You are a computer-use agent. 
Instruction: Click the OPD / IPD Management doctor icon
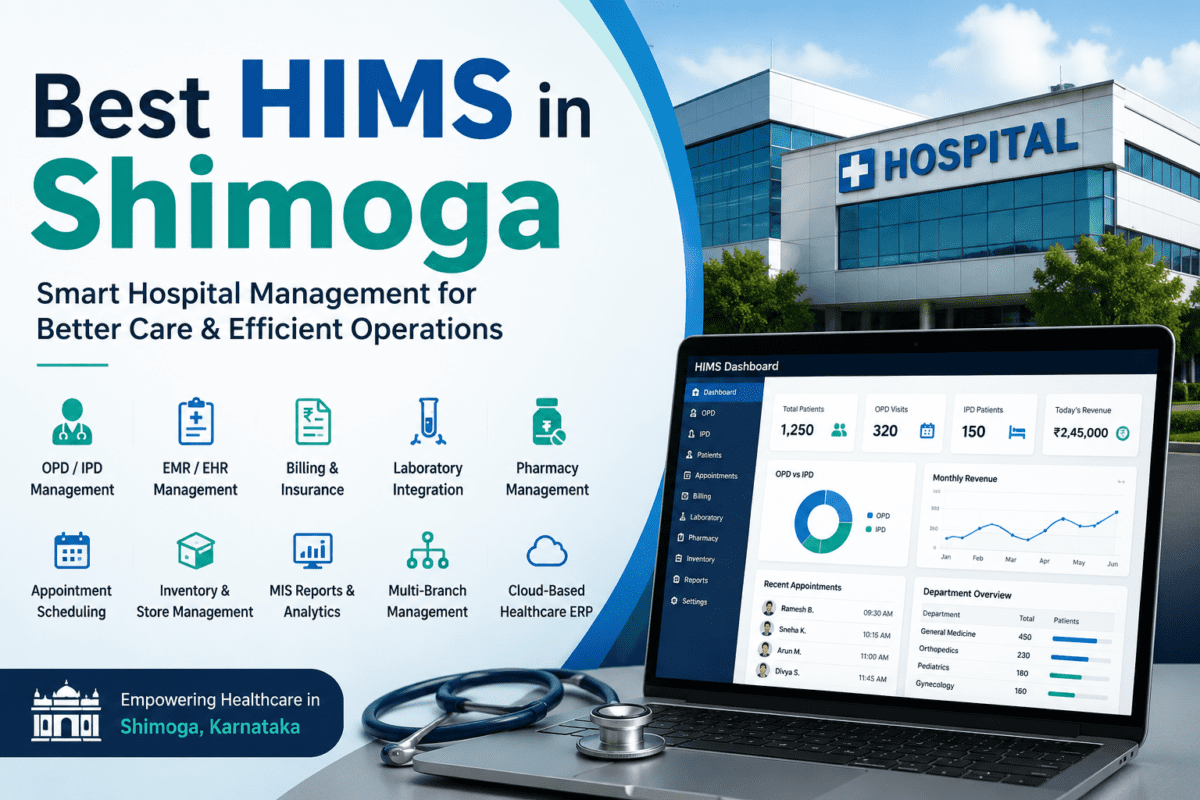pyautogui.click(x=72, y=421)
